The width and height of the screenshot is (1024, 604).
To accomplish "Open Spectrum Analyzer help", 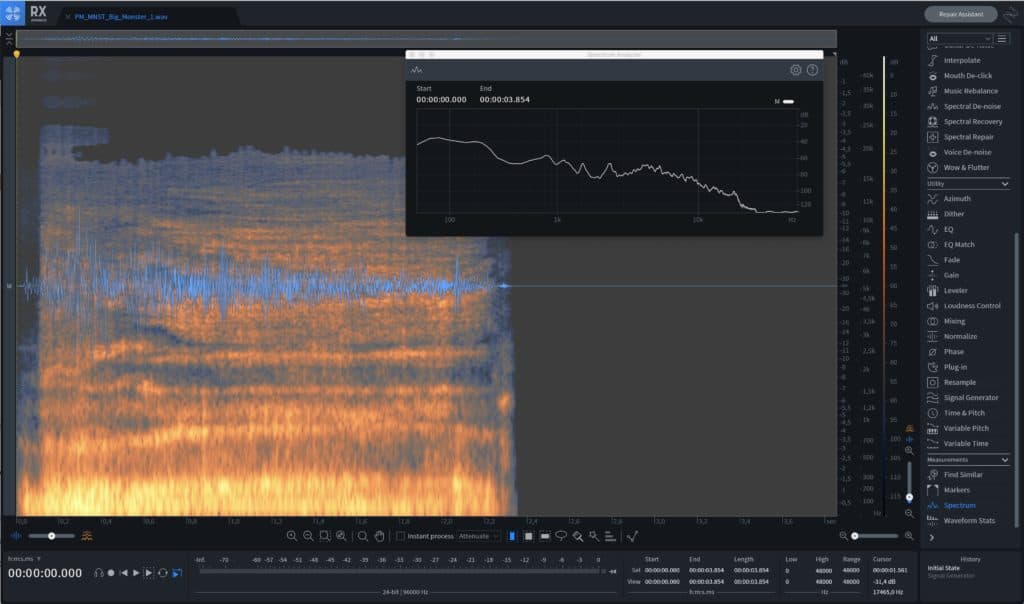I will 812,70.
